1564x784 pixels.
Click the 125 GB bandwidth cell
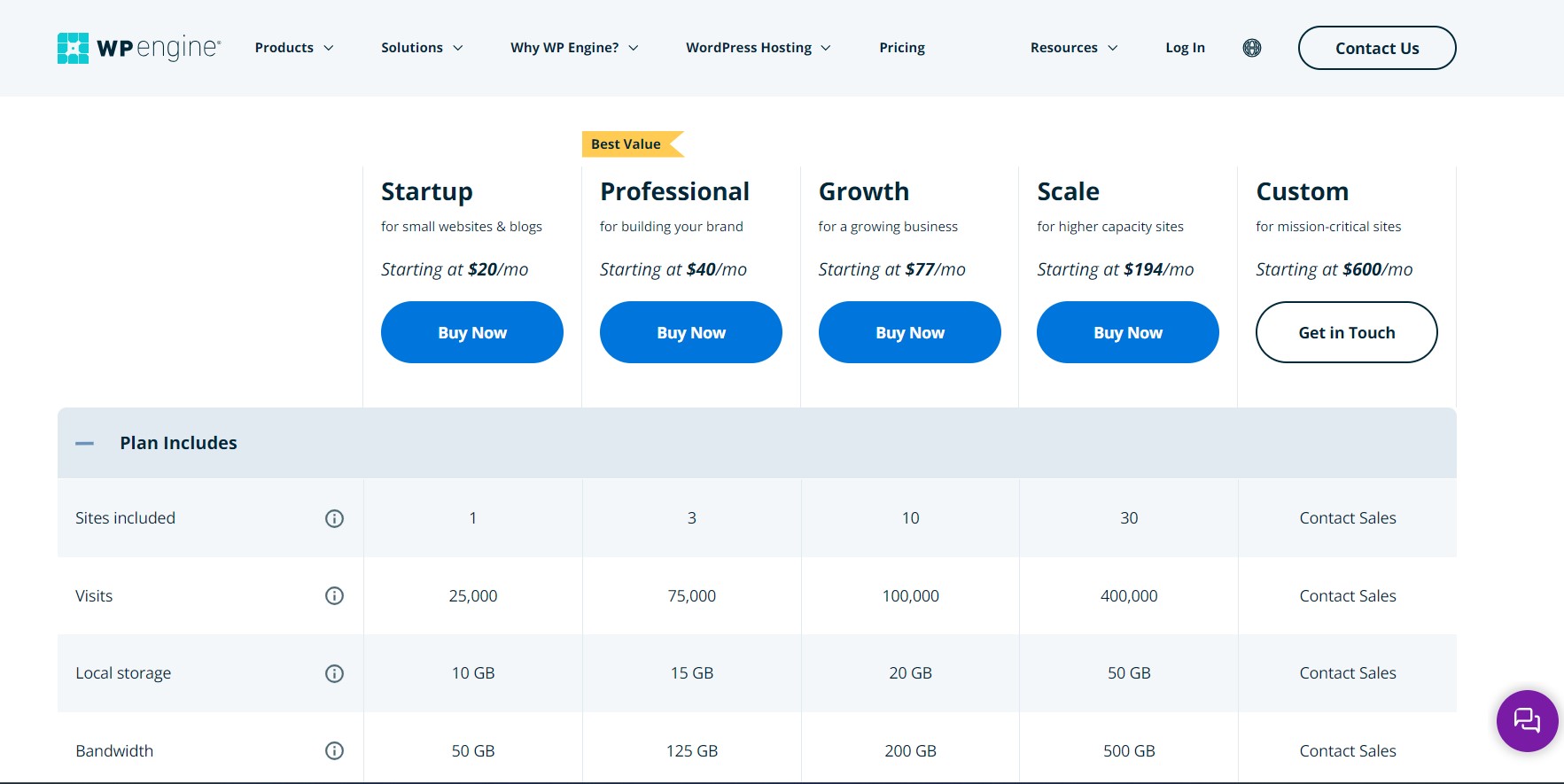pyautogui.click(x=692, y=751)
